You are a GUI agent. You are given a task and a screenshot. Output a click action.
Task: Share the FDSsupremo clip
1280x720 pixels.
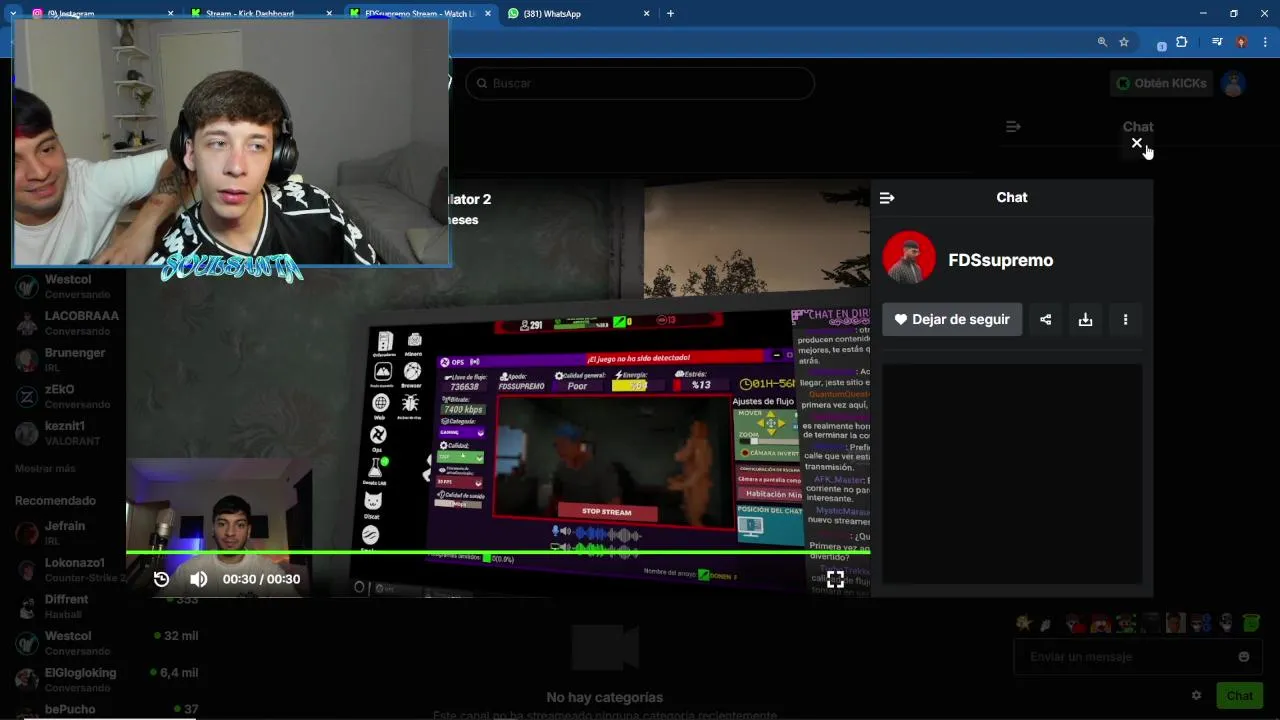coord(1045,320)
